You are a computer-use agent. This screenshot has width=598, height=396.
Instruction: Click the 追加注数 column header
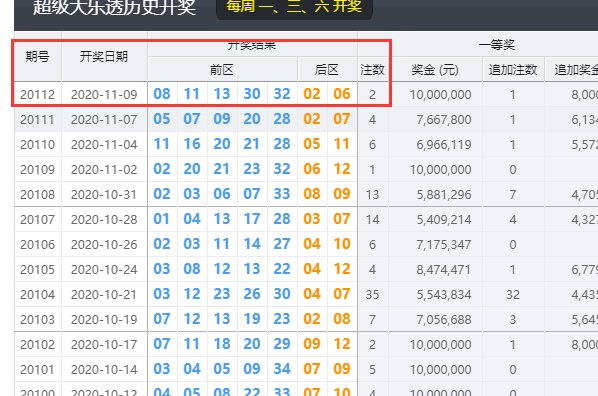pos(513,70)
